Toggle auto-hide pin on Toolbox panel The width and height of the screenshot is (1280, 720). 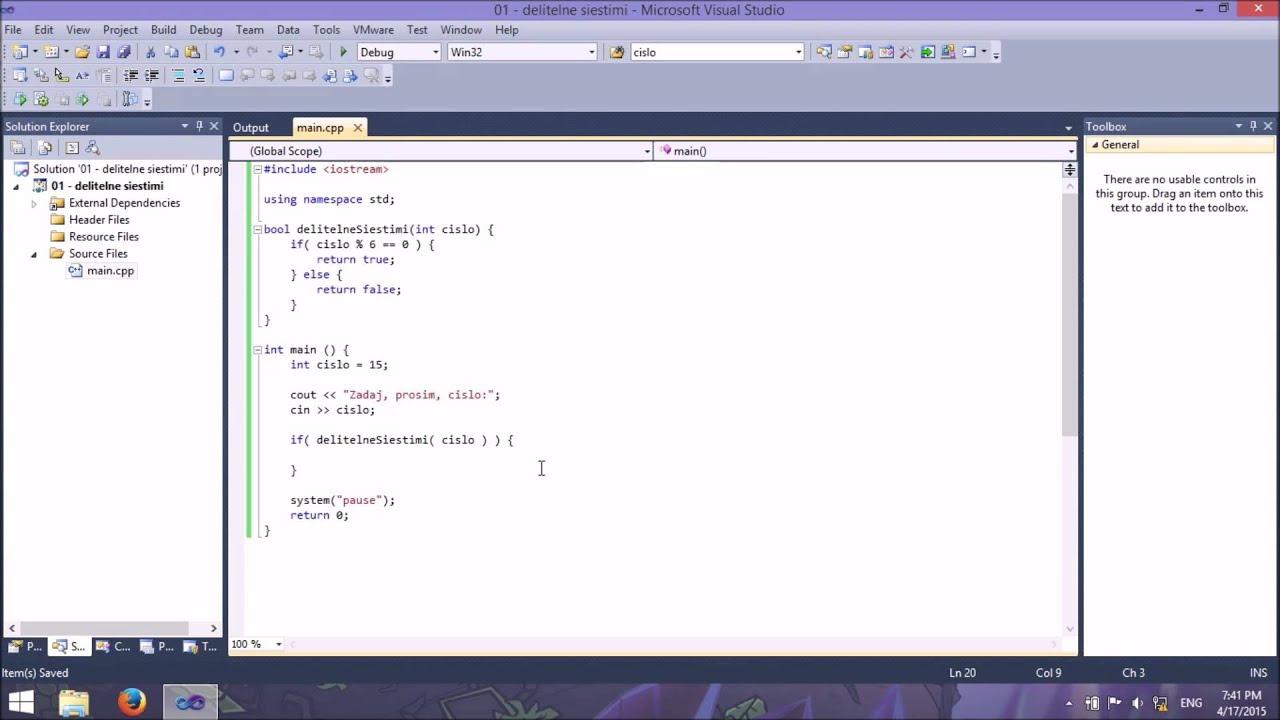[1253, 126]
